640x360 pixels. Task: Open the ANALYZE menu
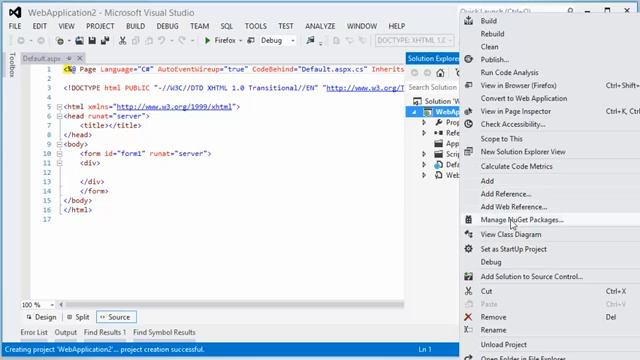(320, 26)
